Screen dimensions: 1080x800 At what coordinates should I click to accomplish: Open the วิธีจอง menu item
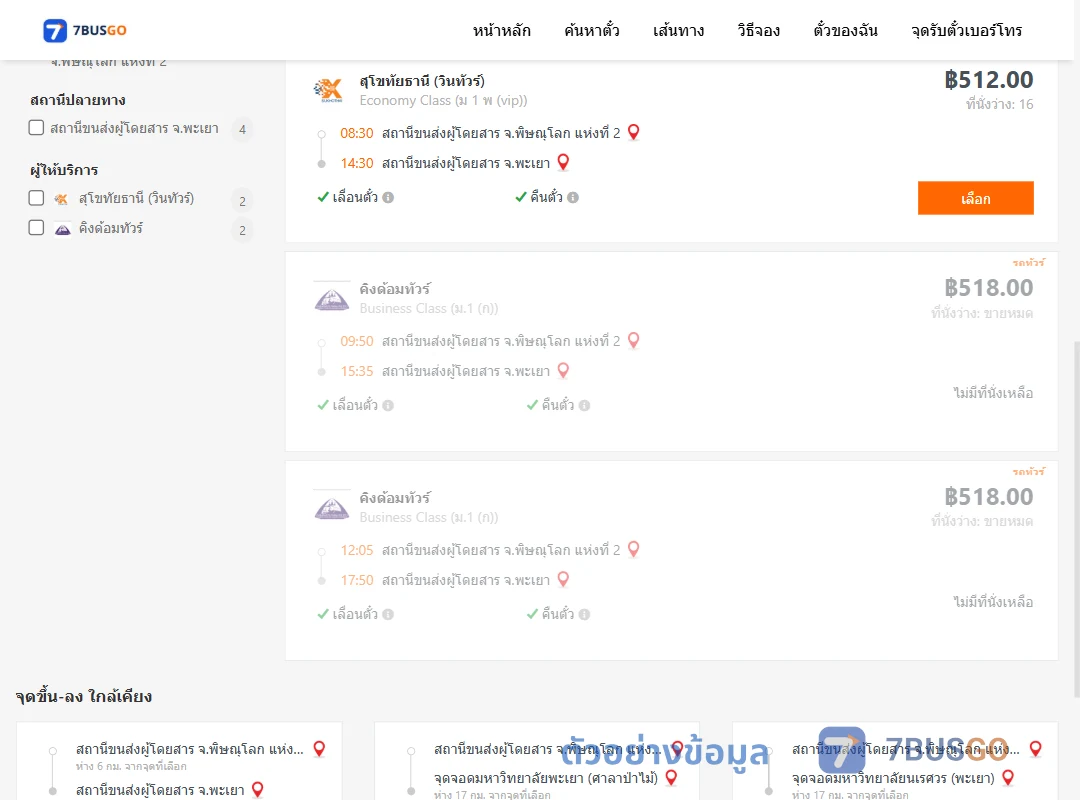[x=758, y=30]
